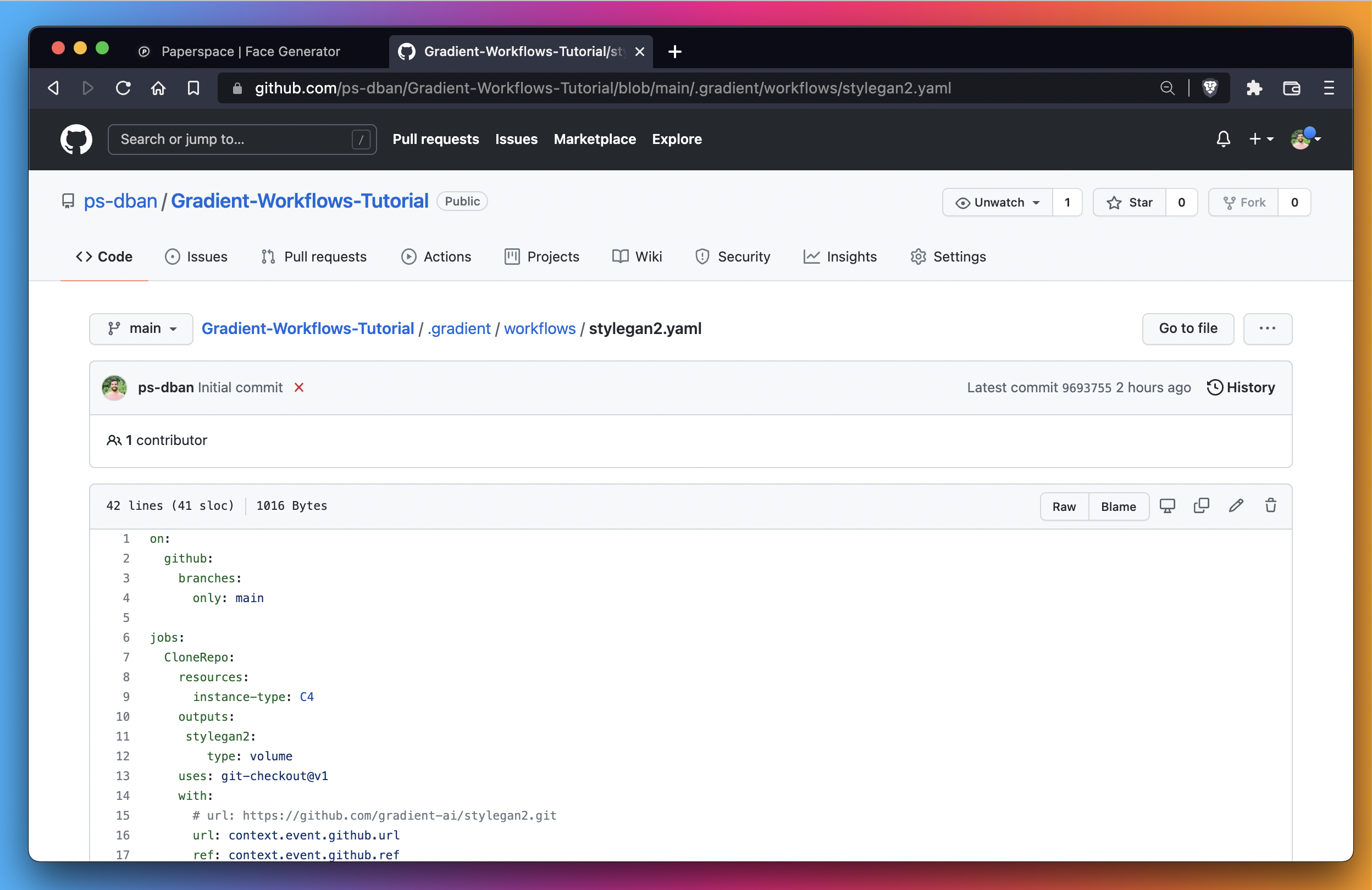Open the commit author ps-dban avatar
Viewport: 1372px width, 890px height.
(114, 388)
